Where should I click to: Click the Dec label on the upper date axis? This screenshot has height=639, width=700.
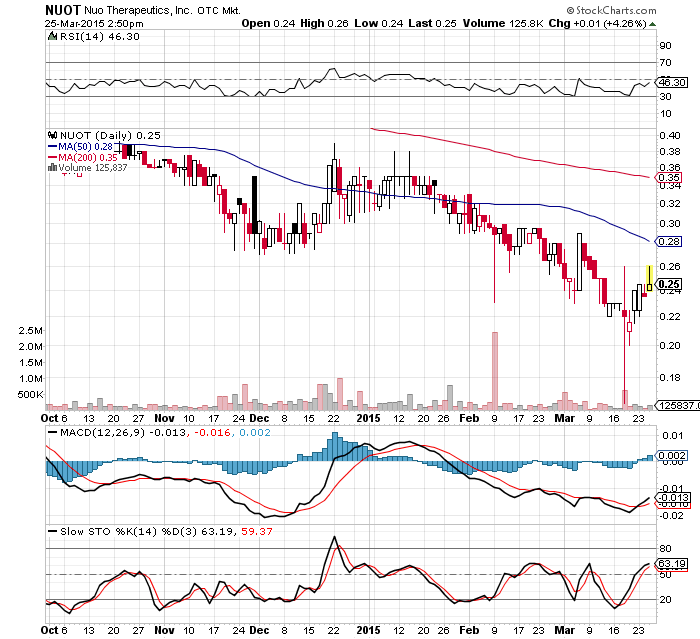click(x=259, y=418)
